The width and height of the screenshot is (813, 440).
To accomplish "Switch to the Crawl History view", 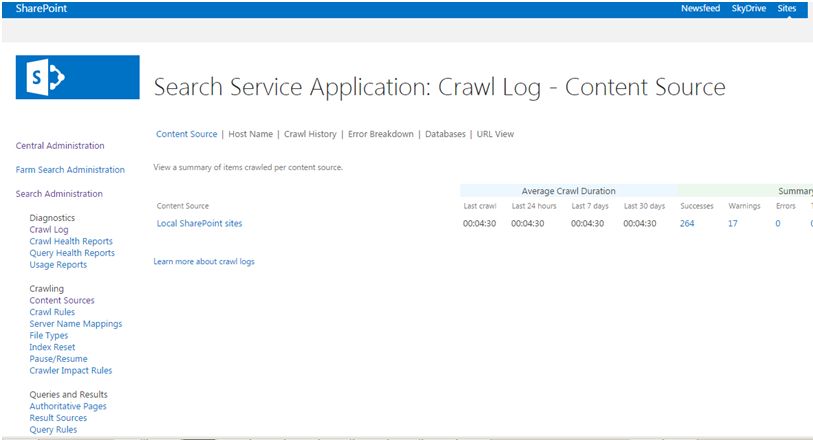I will pos(310,134).
